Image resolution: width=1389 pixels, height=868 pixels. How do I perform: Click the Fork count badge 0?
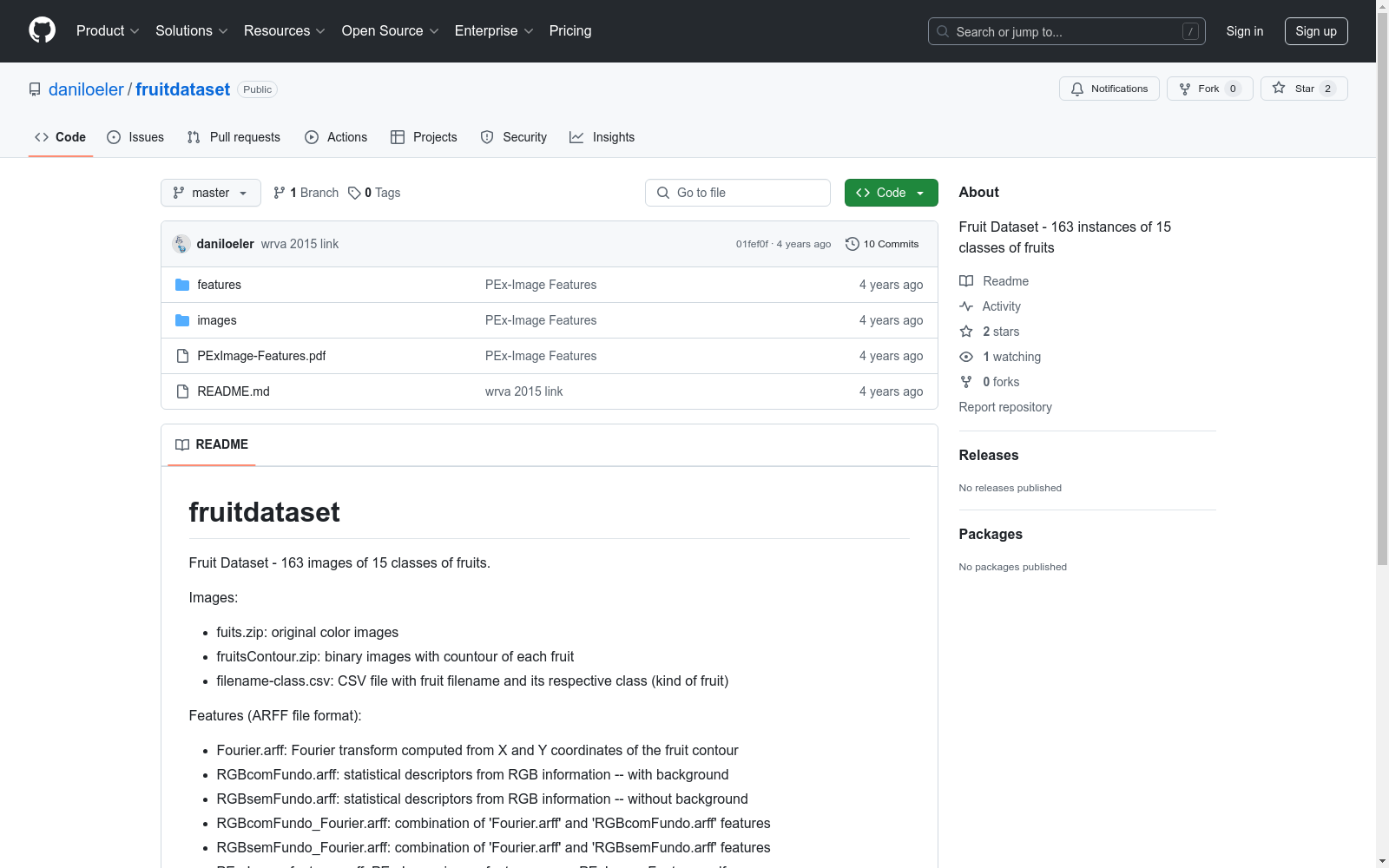(1233, 89)
